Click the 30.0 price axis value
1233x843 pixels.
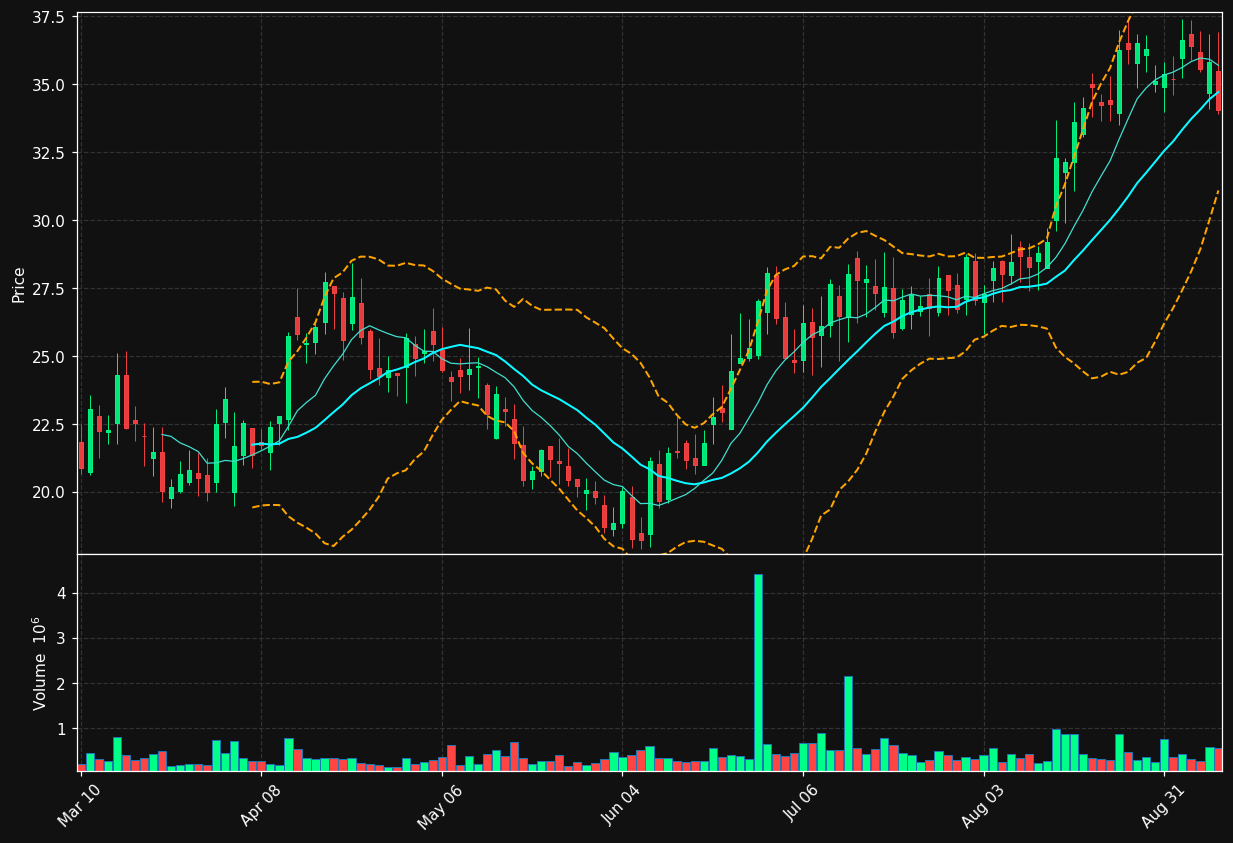[49, 221]
